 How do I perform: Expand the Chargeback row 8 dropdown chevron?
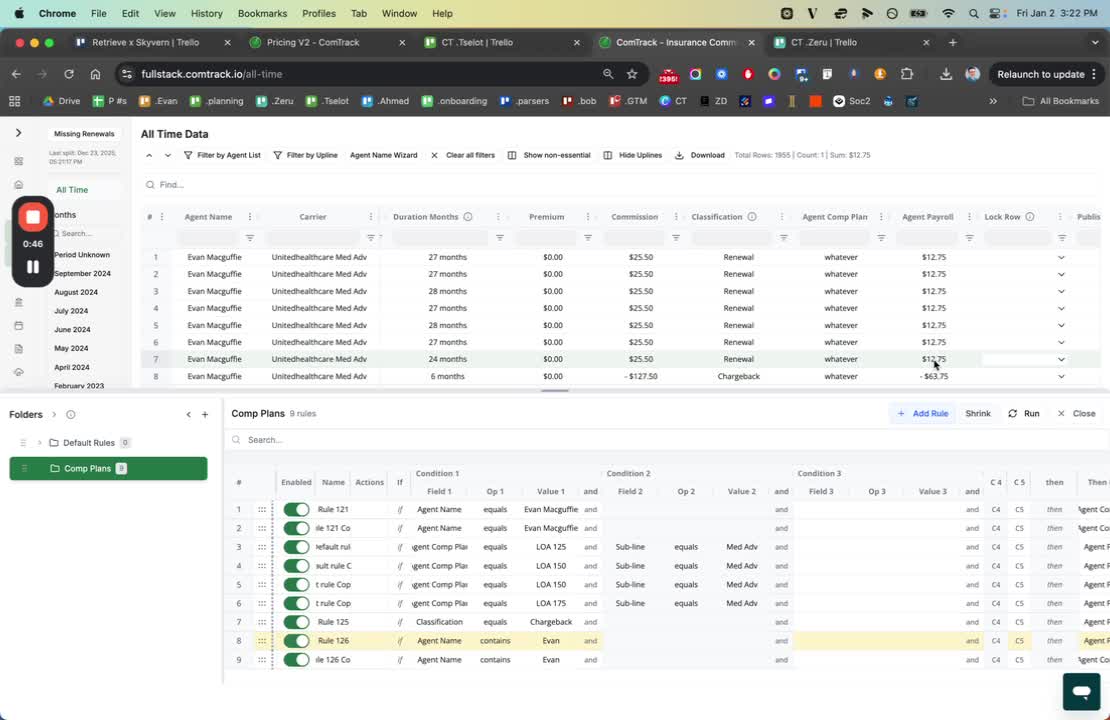[1061, 377]
